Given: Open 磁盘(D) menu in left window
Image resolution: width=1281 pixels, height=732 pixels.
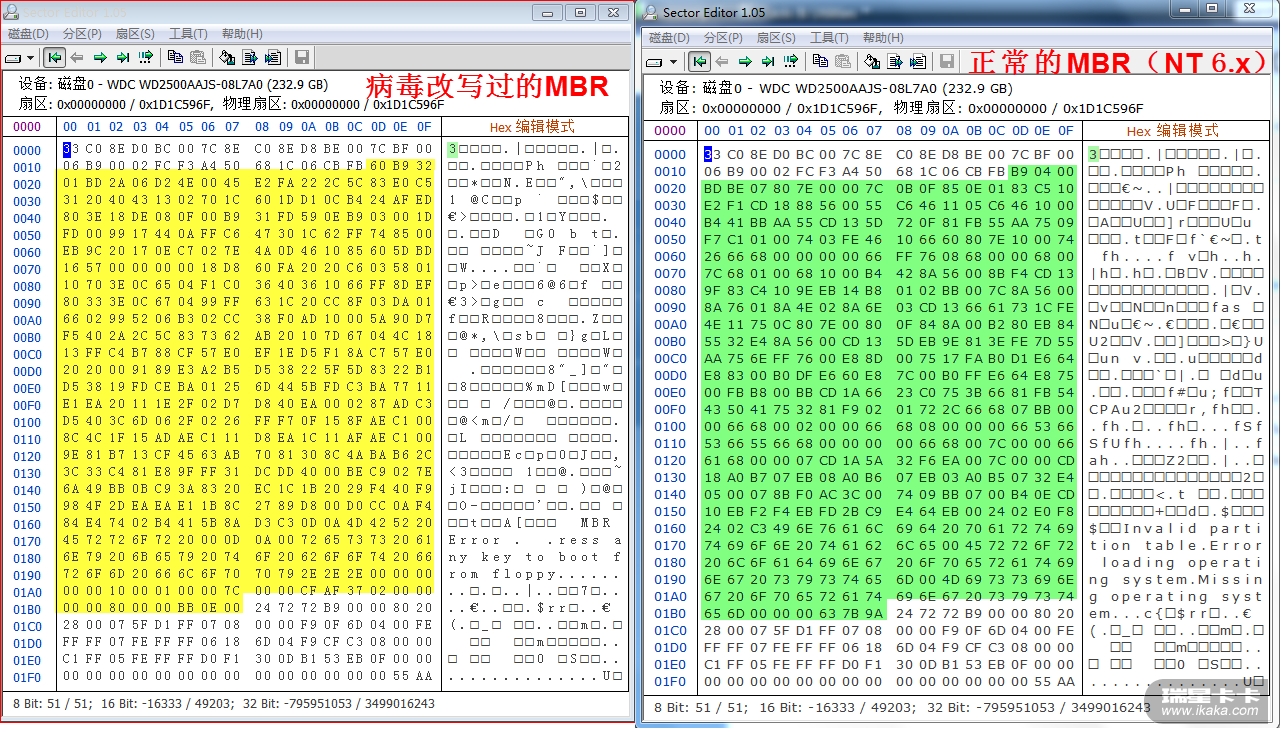Looking at the screenshot, I should (x=28, y=34).
